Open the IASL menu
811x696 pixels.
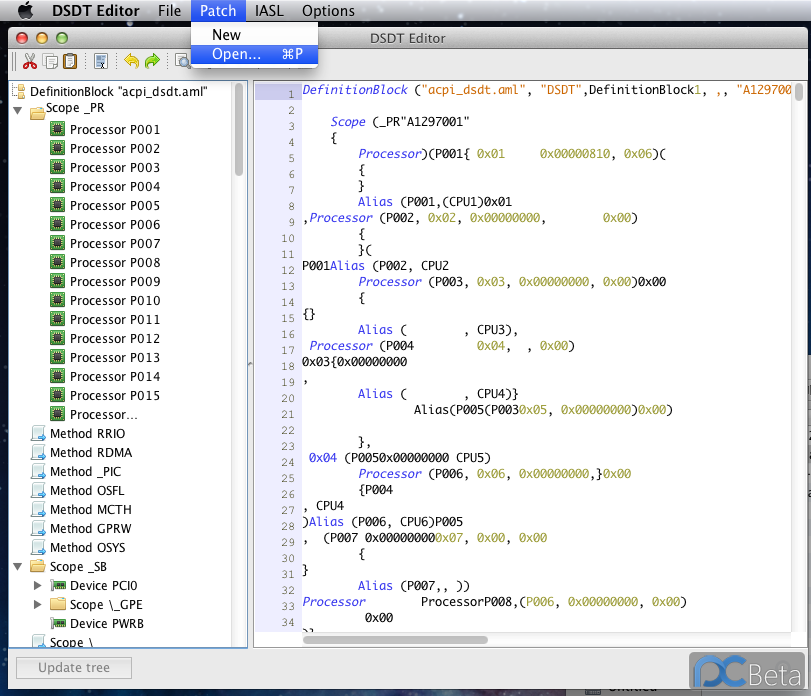click(x=268, y=11)
